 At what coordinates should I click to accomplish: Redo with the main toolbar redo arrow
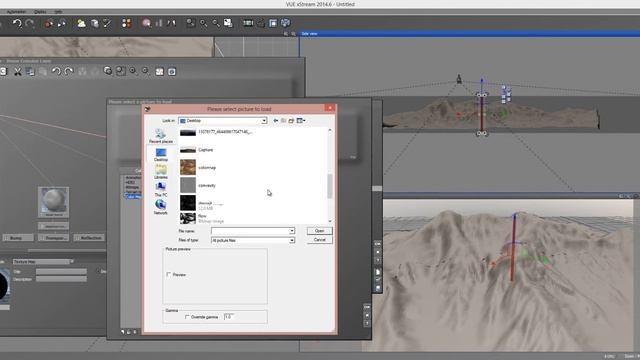pos(30,23)
